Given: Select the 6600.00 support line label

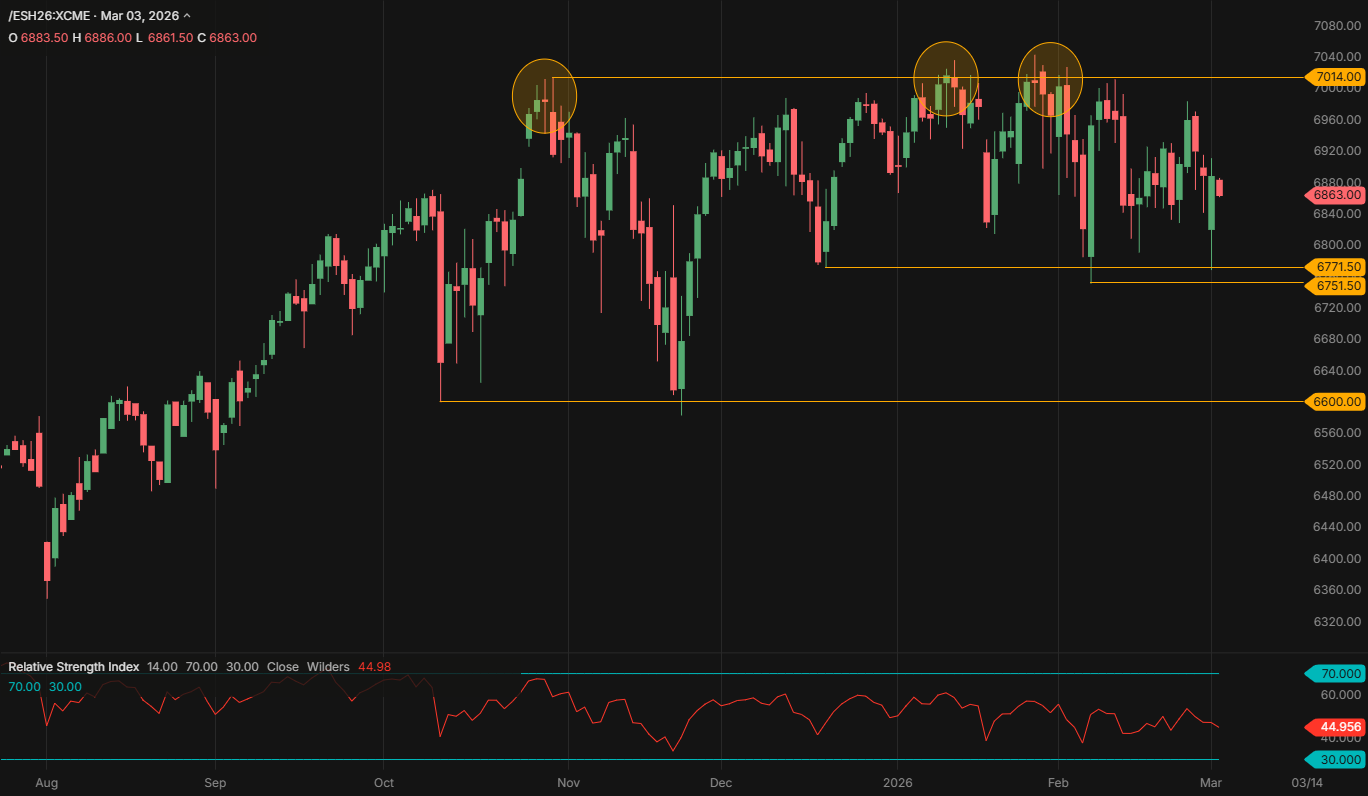Looking at the screenshot, I should coord(1335,401).
